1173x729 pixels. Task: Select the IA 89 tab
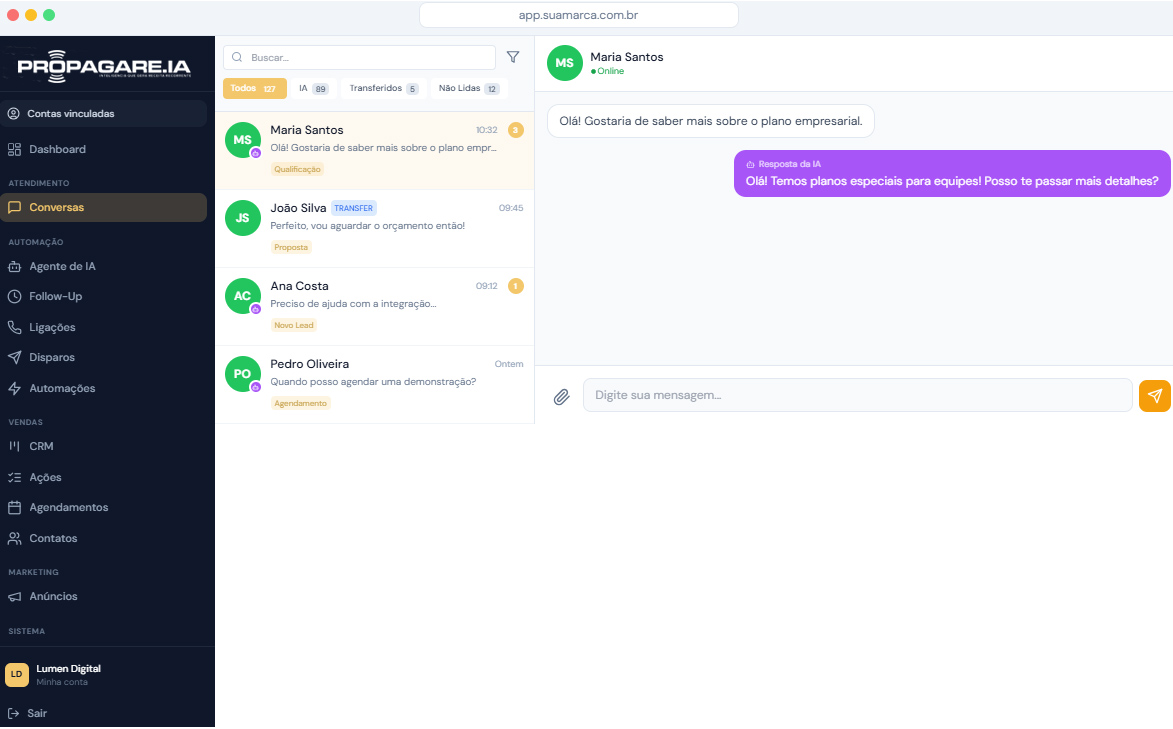point(313,88)
